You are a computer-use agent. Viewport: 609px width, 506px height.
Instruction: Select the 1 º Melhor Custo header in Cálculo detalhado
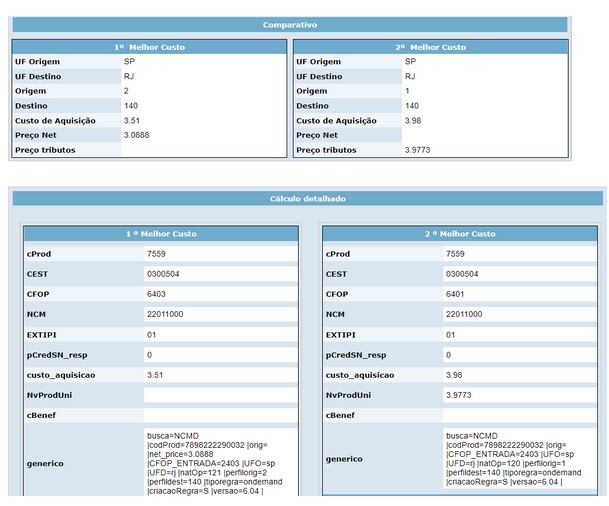161,234
